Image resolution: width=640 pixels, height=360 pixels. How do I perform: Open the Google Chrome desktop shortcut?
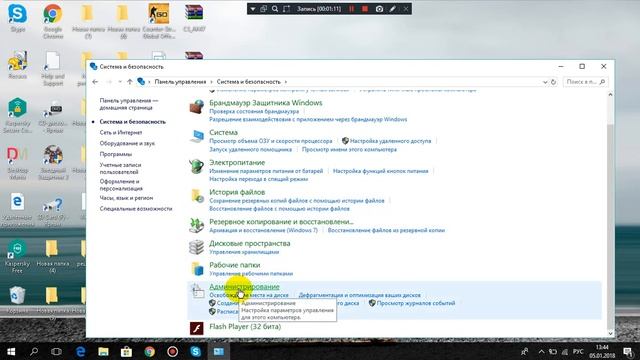[53, 20]
